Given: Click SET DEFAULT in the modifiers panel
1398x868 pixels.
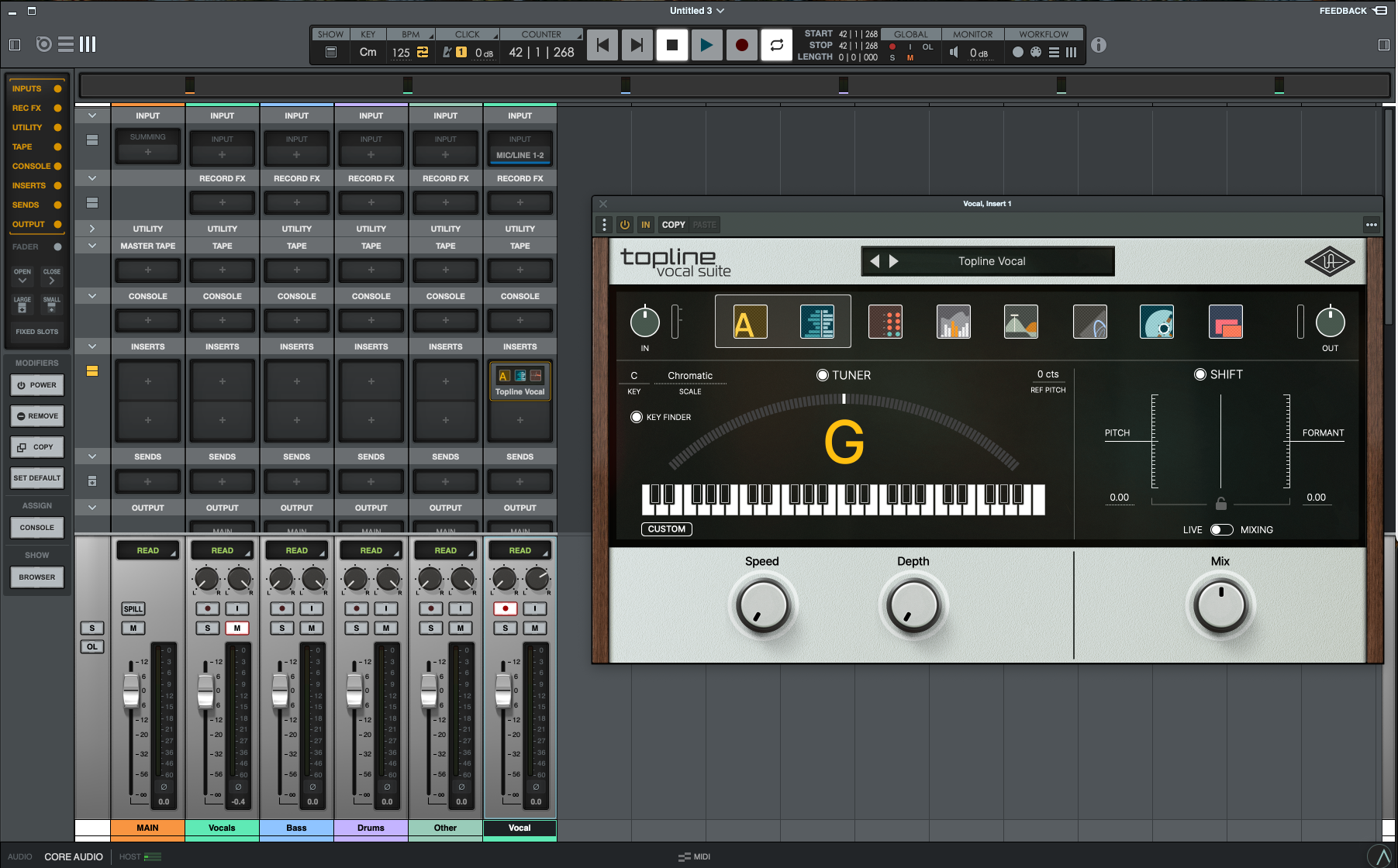Looking at the screenshot, I should (x=37, y=478).
